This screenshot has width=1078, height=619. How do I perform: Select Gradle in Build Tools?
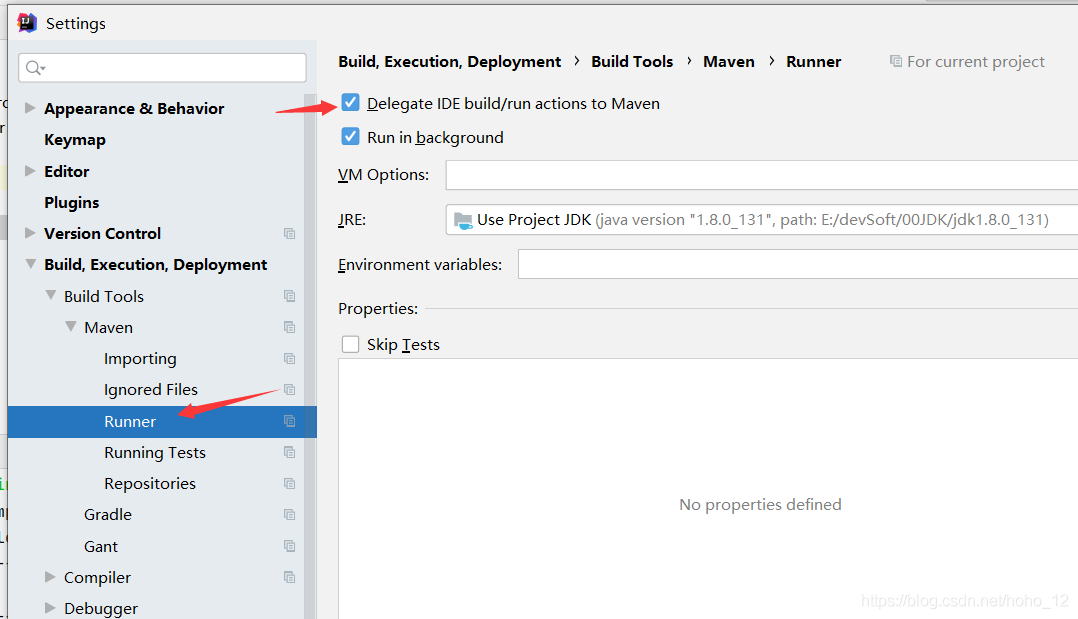[x=108, y=514]
